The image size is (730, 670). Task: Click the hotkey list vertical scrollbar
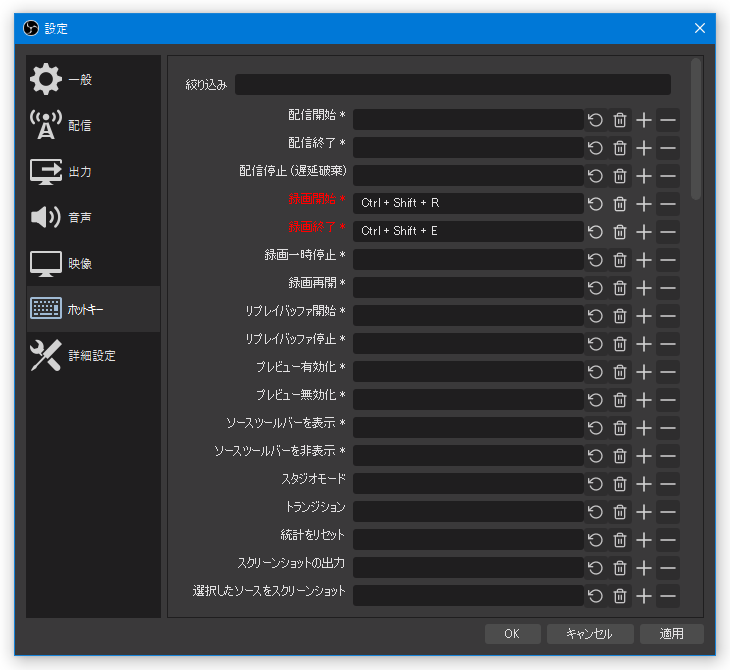pyautogui.click(x=696, y=129)
